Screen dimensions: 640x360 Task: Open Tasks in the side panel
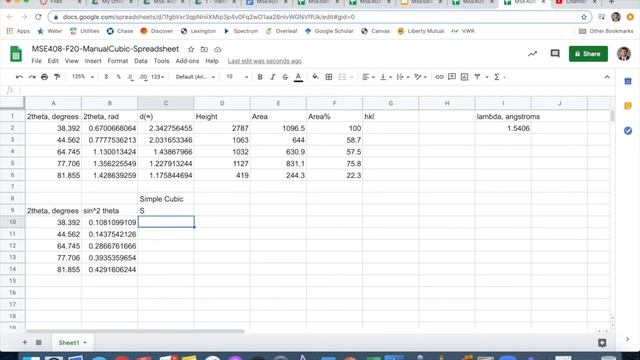click(x=628, y=131)
